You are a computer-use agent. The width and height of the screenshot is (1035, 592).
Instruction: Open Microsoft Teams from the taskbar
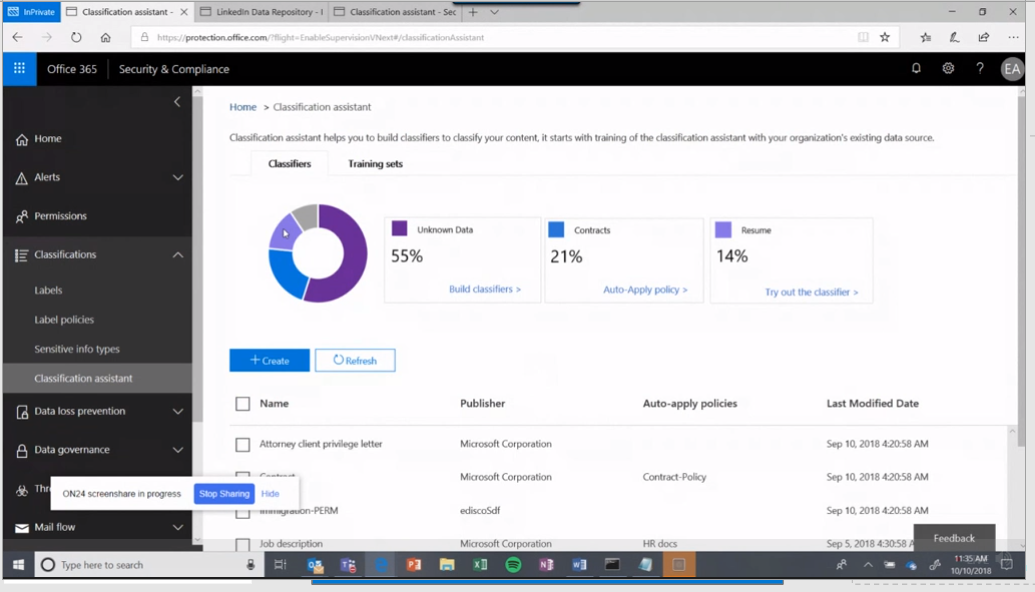[348, 565]
